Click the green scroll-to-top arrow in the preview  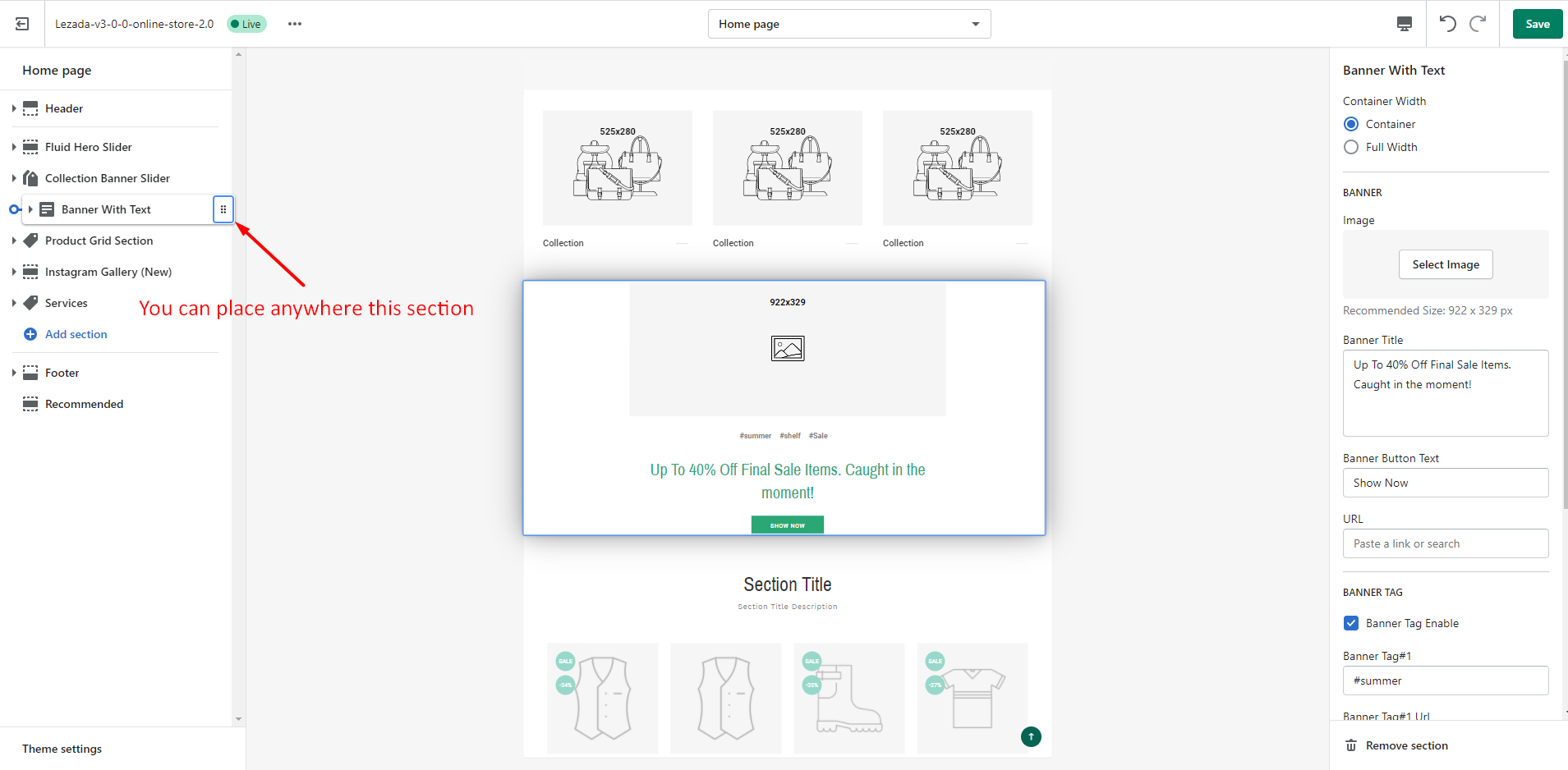point(1031,736)
